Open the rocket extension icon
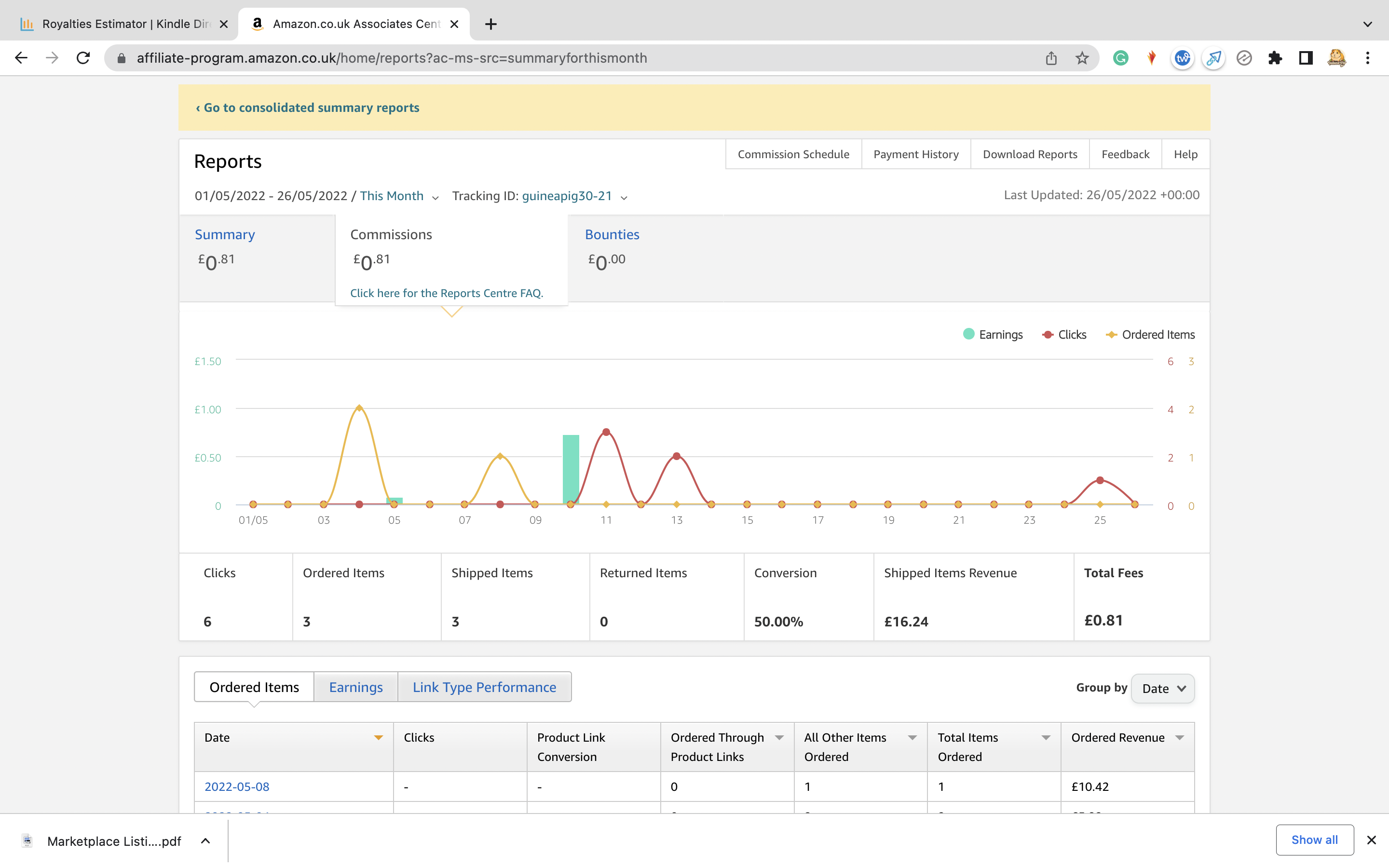 pos(1213,58)
